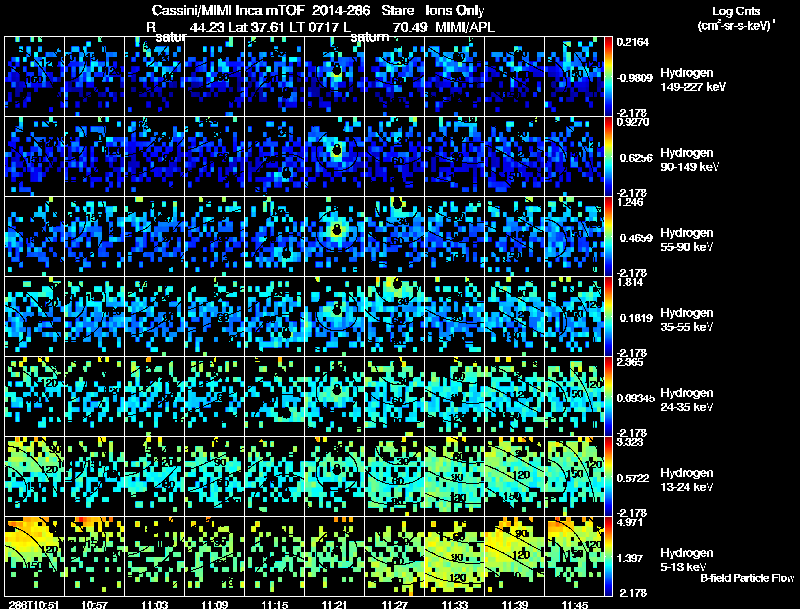The image size is (800, 609).
Task: Click the Saturn dot in the 90-149 keV 11:21 panel
Action: (x=336, y=150)
